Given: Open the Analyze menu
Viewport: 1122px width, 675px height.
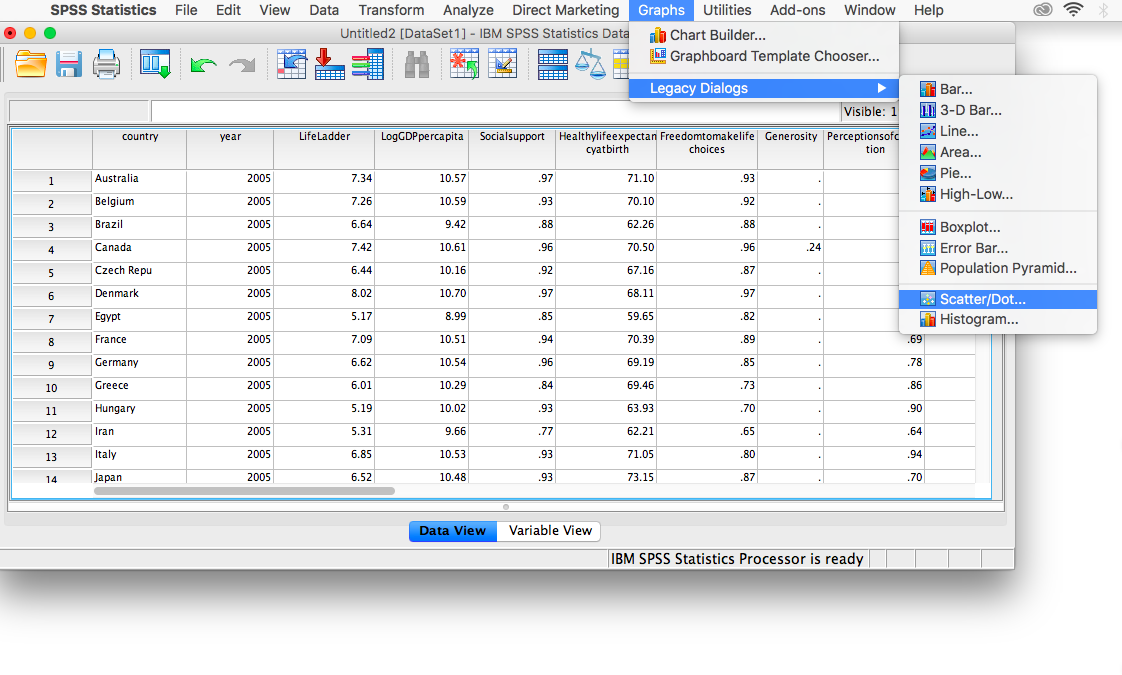Looking at the screenshot, I should [x=468, y=10].
